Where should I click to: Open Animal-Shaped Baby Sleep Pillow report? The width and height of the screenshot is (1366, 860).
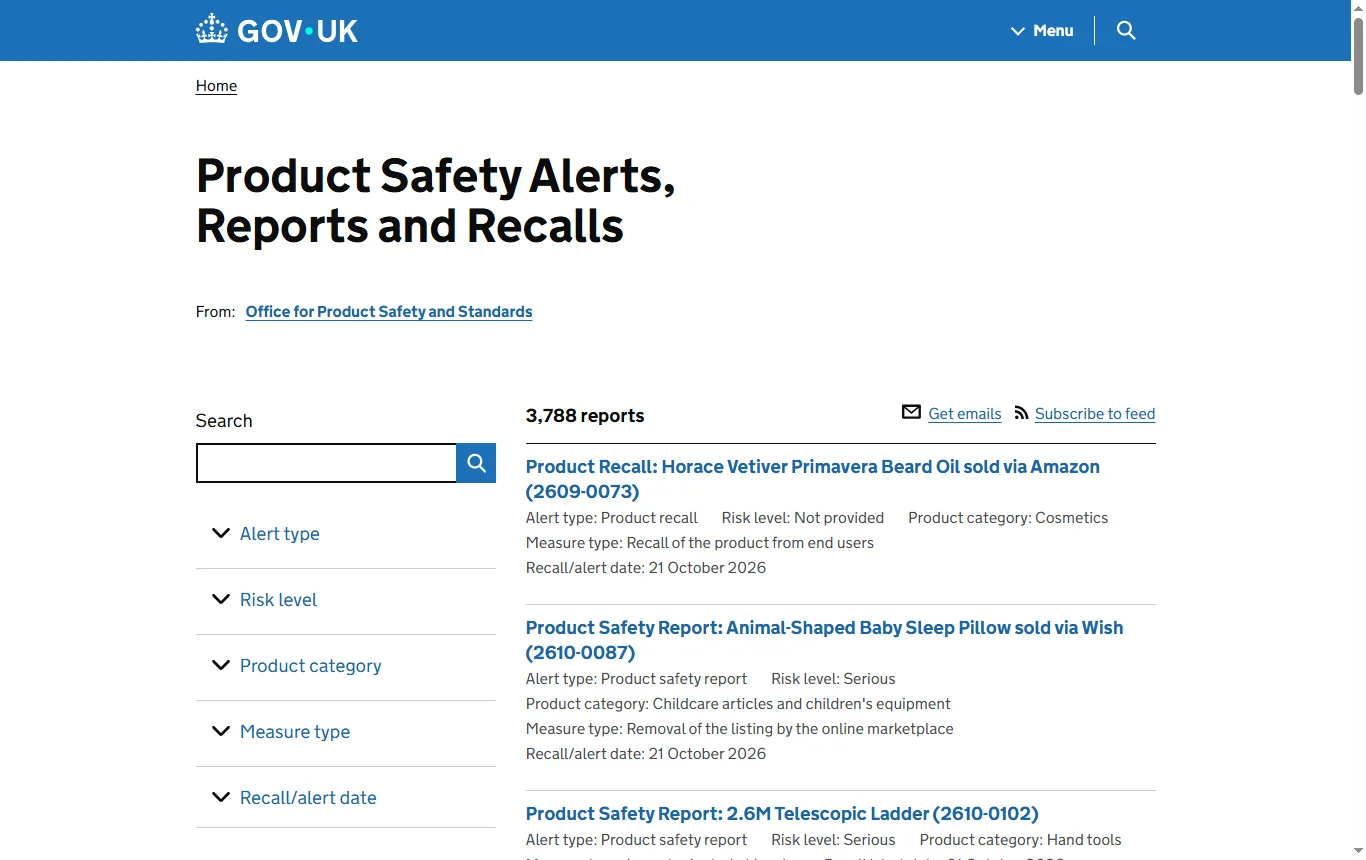click(824, 640)
